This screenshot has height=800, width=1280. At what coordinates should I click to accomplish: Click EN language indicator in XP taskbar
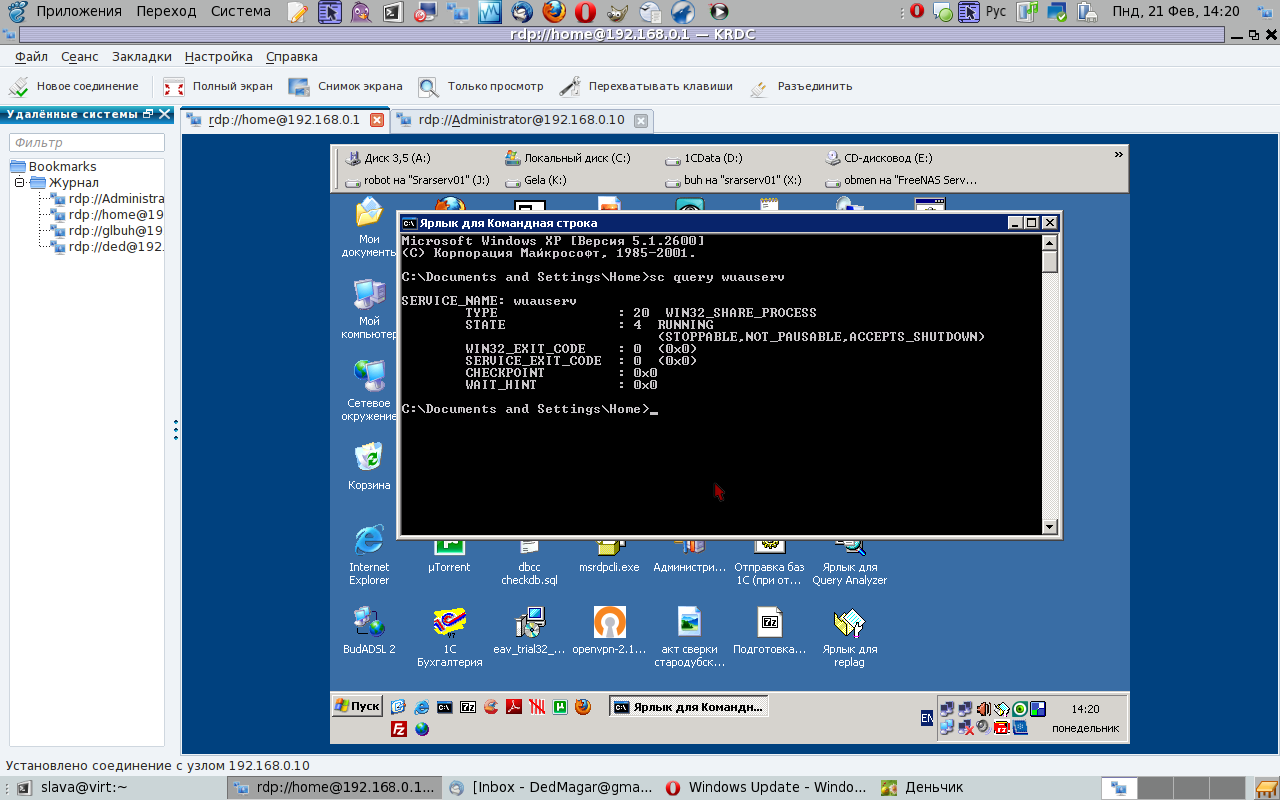(x=927, y=718)
